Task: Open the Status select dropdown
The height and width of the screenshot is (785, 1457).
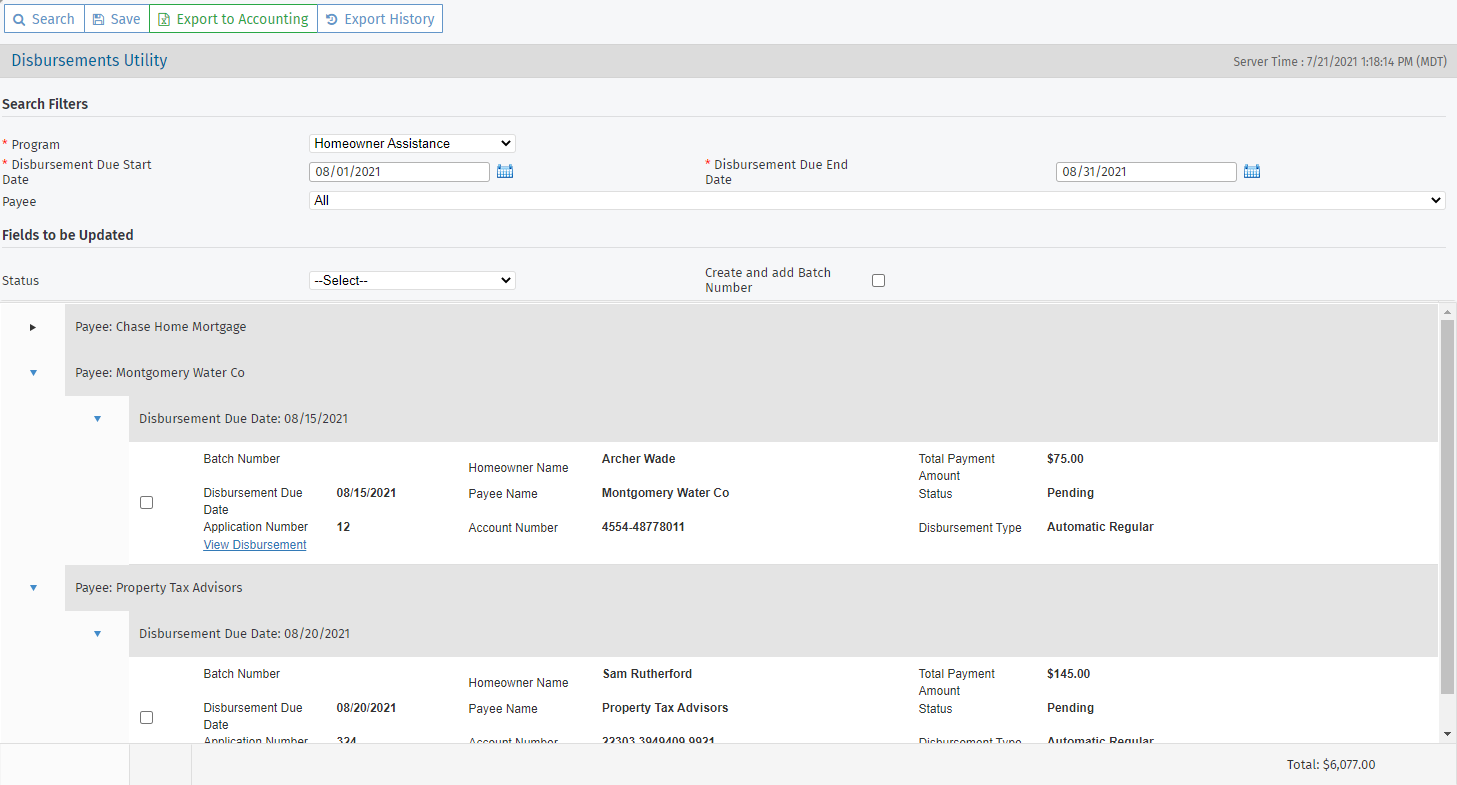Action: tap(412, 281)
